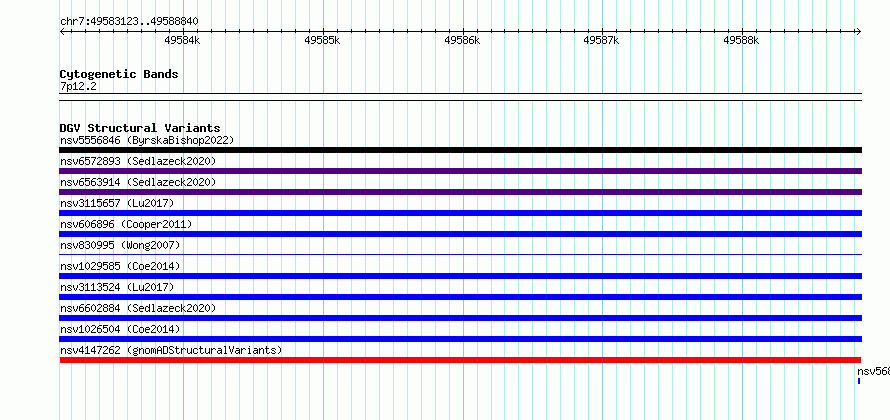This screenshot has height=420, width=890.
Task: Click the Cytogenetic Bands track title
Action: (x=119, y=74)
